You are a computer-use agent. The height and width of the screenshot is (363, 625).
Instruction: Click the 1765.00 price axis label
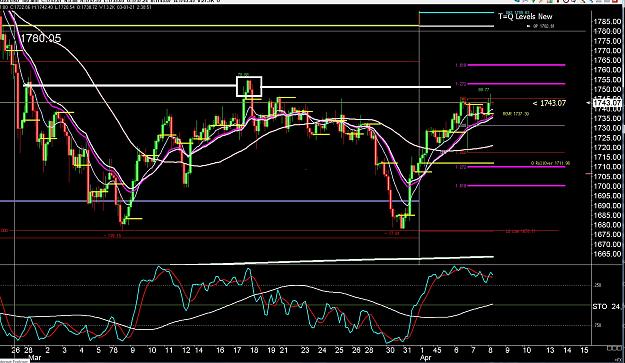607,60
